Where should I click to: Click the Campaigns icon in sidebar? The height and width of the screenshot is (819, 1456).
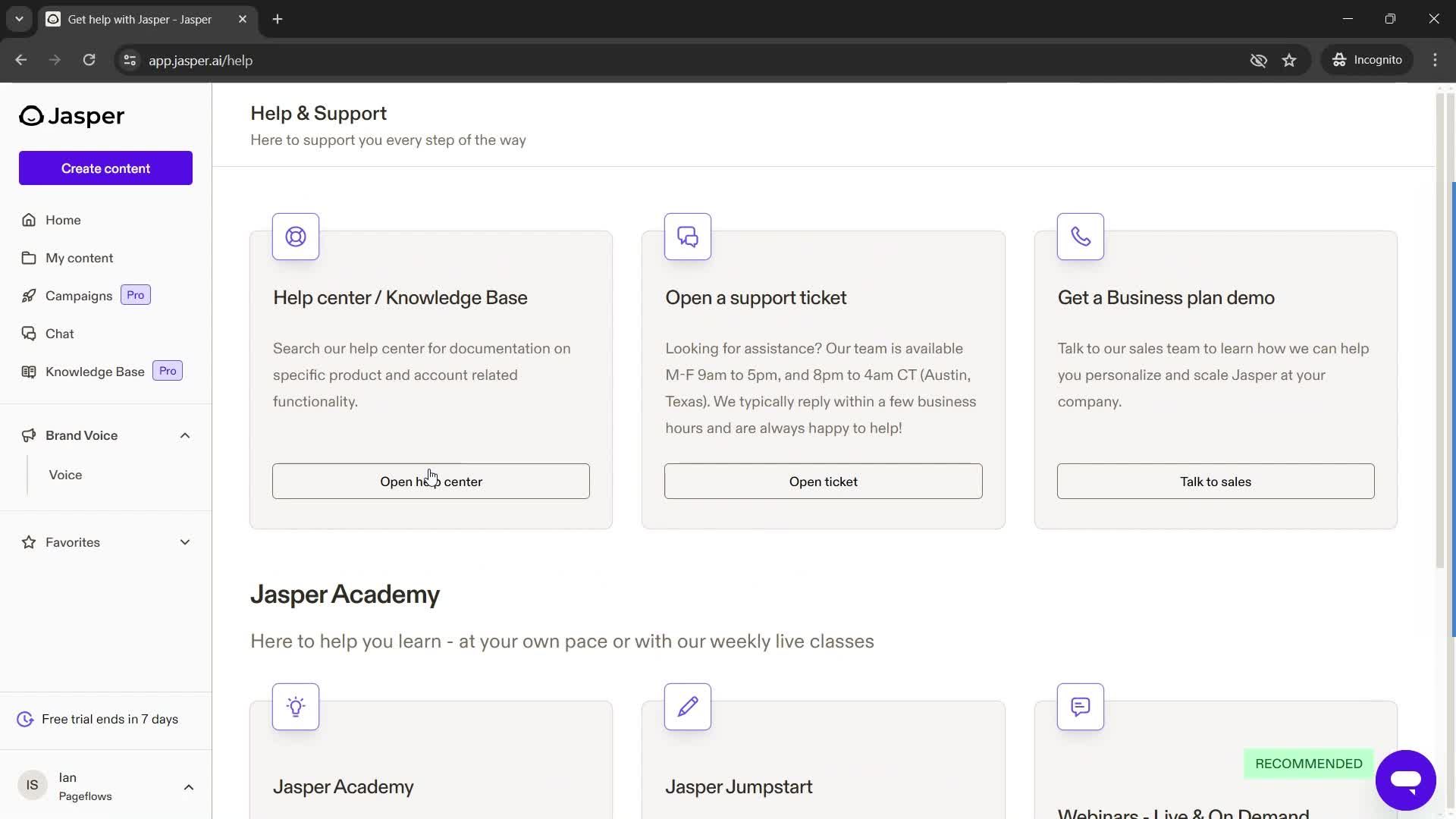[x=28, y=296]
